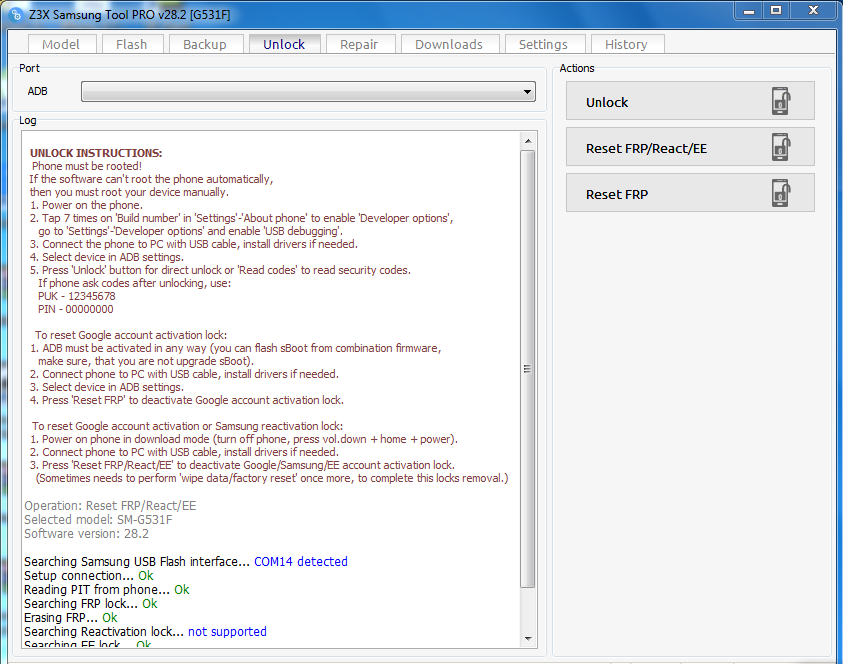The height and width of the screenshot is (664, 843).
Task: Open the Settings tab
Action: pyautogui.click(x=543, y=44)
